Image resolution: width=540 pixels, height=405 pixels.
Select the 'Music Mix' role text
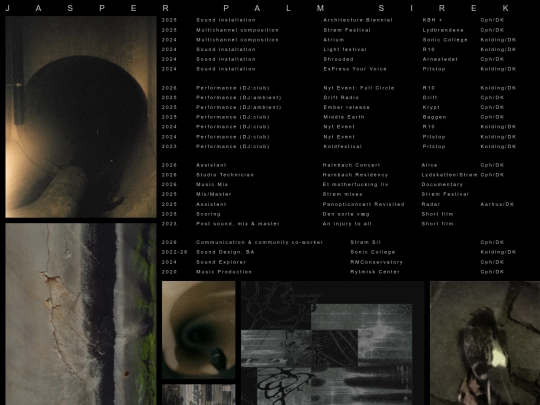pos(212,184)
